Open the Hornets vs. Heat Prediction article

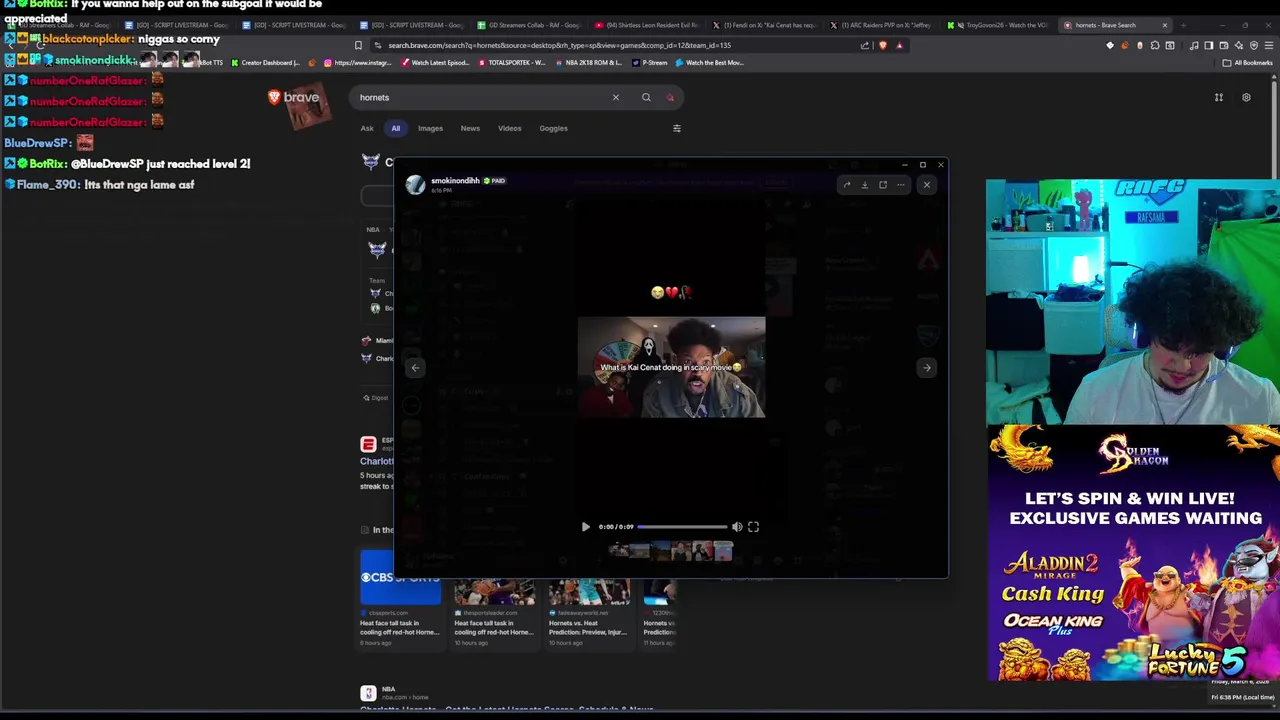pyautogui.click(x=588, y=628)
